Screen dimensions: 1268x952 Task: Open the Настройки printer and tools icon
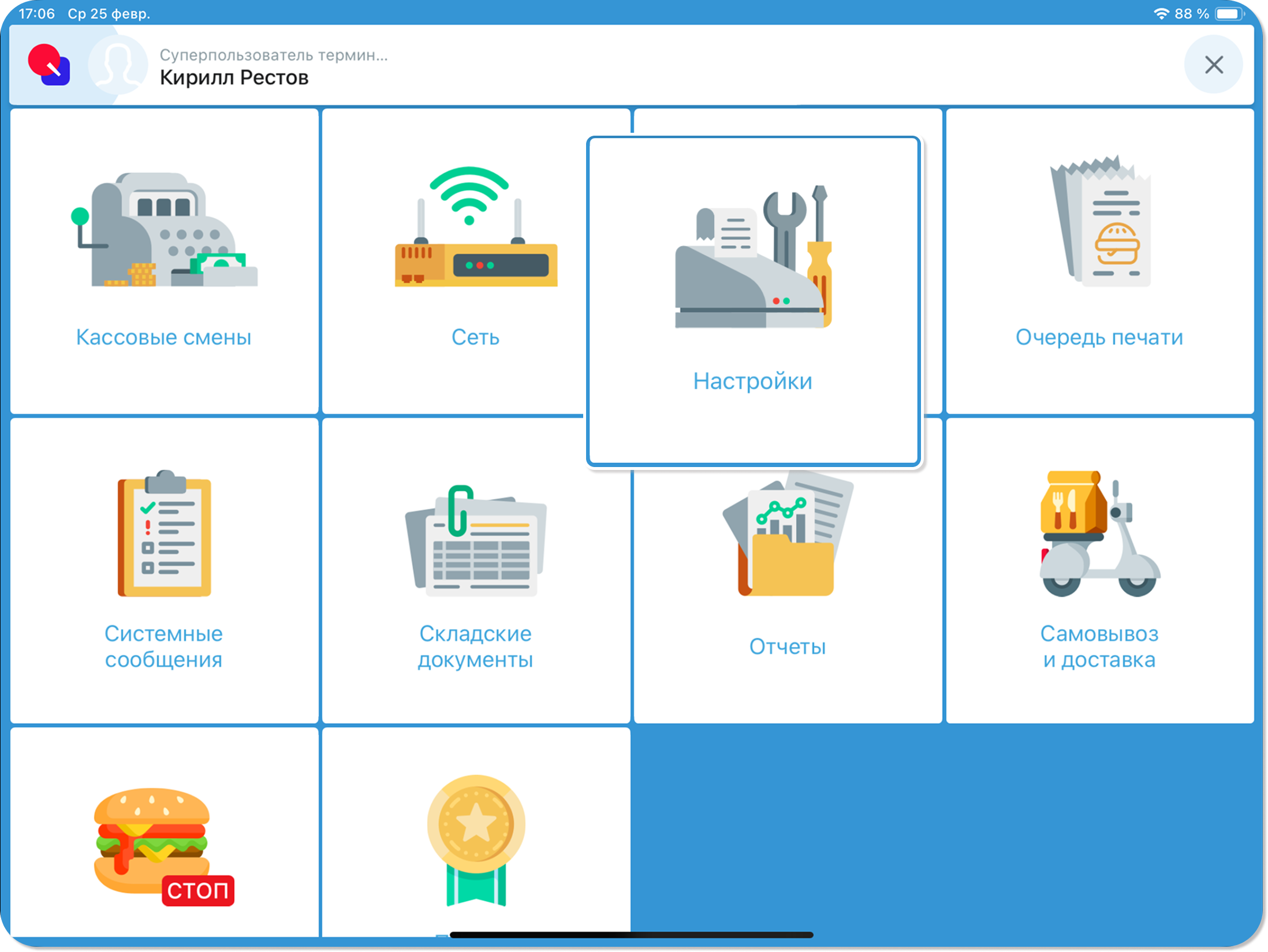tap(753, 258)
